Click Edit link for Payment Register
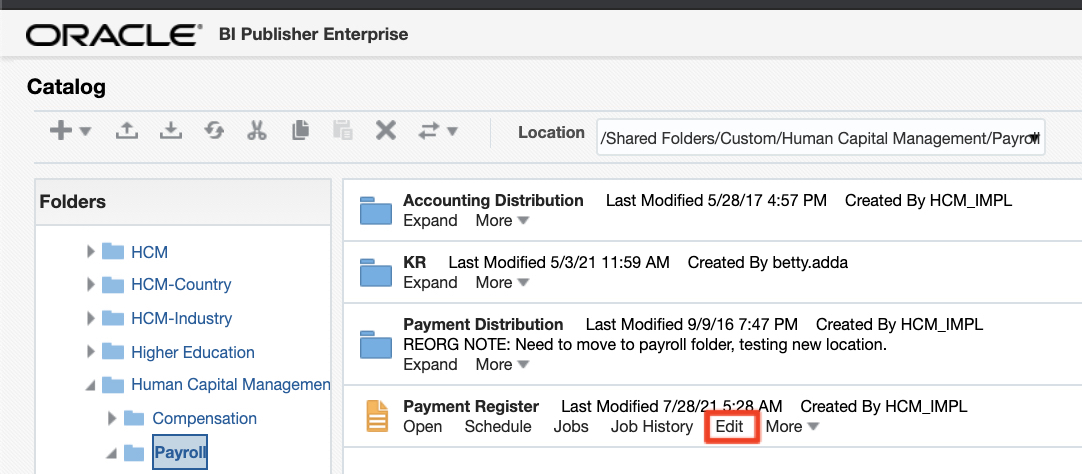 point(729,427)
